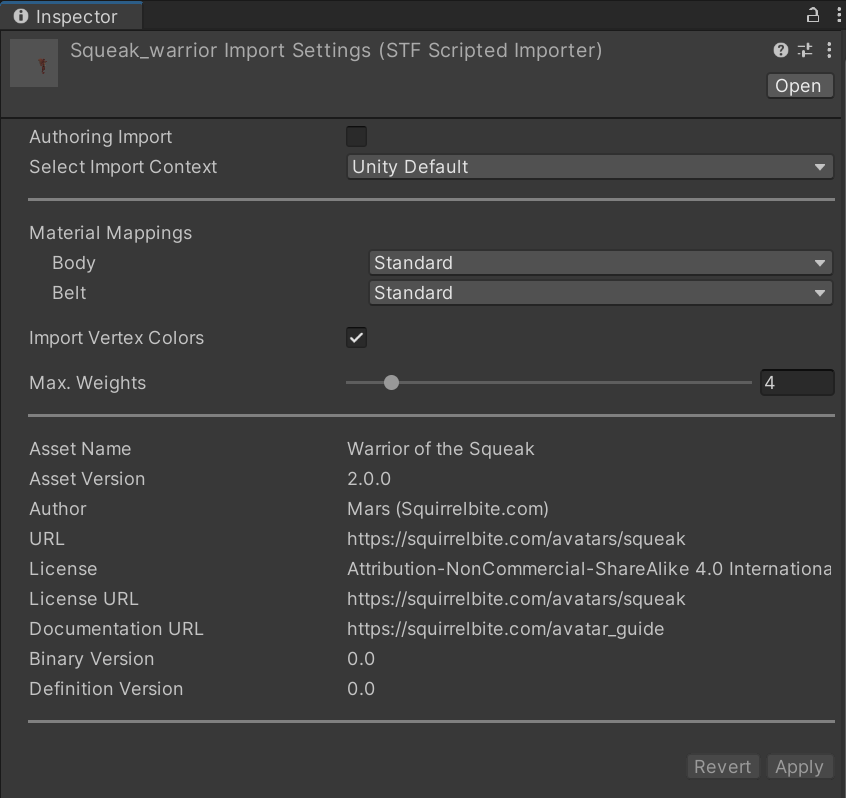
Task: Expand the Select Import Context dropdown
Action: point(589,167)
